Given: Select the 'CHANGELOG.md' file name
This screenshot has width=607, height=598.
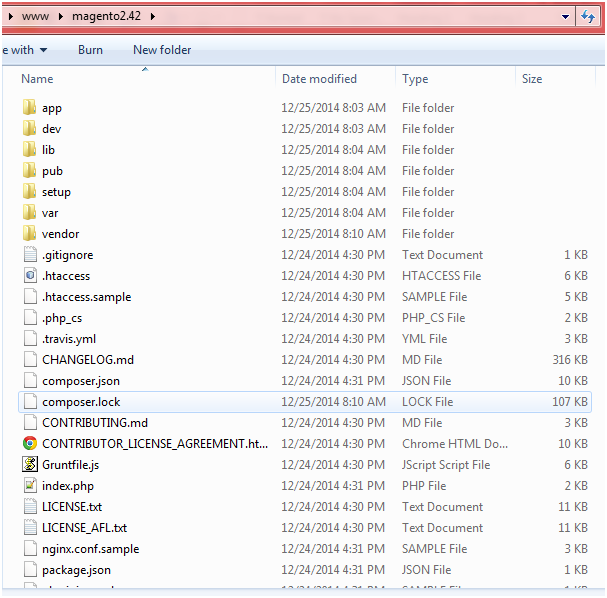Looking at the screenshot, I should [88, 360].
